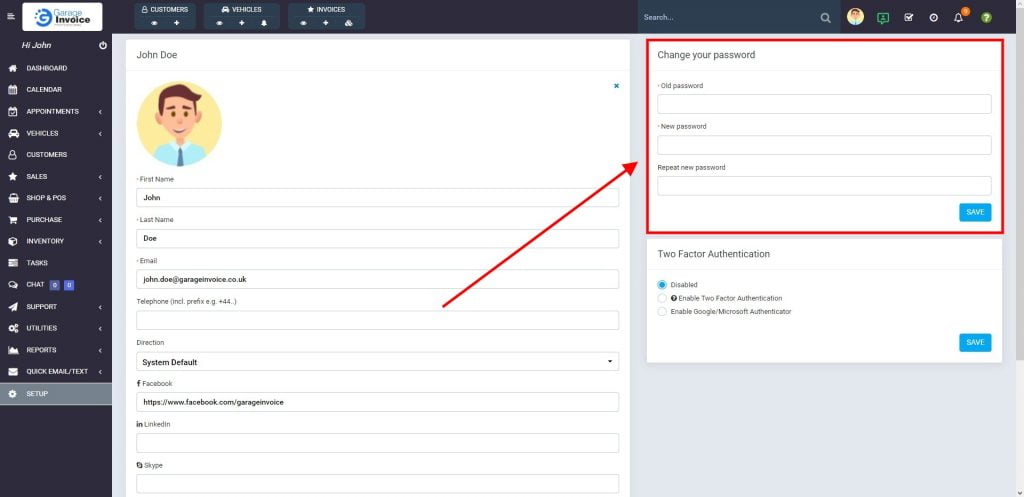Open the checklist to-do icon in top bar
The height and width of the screenshot is (497, 1024).
(908, 17)
